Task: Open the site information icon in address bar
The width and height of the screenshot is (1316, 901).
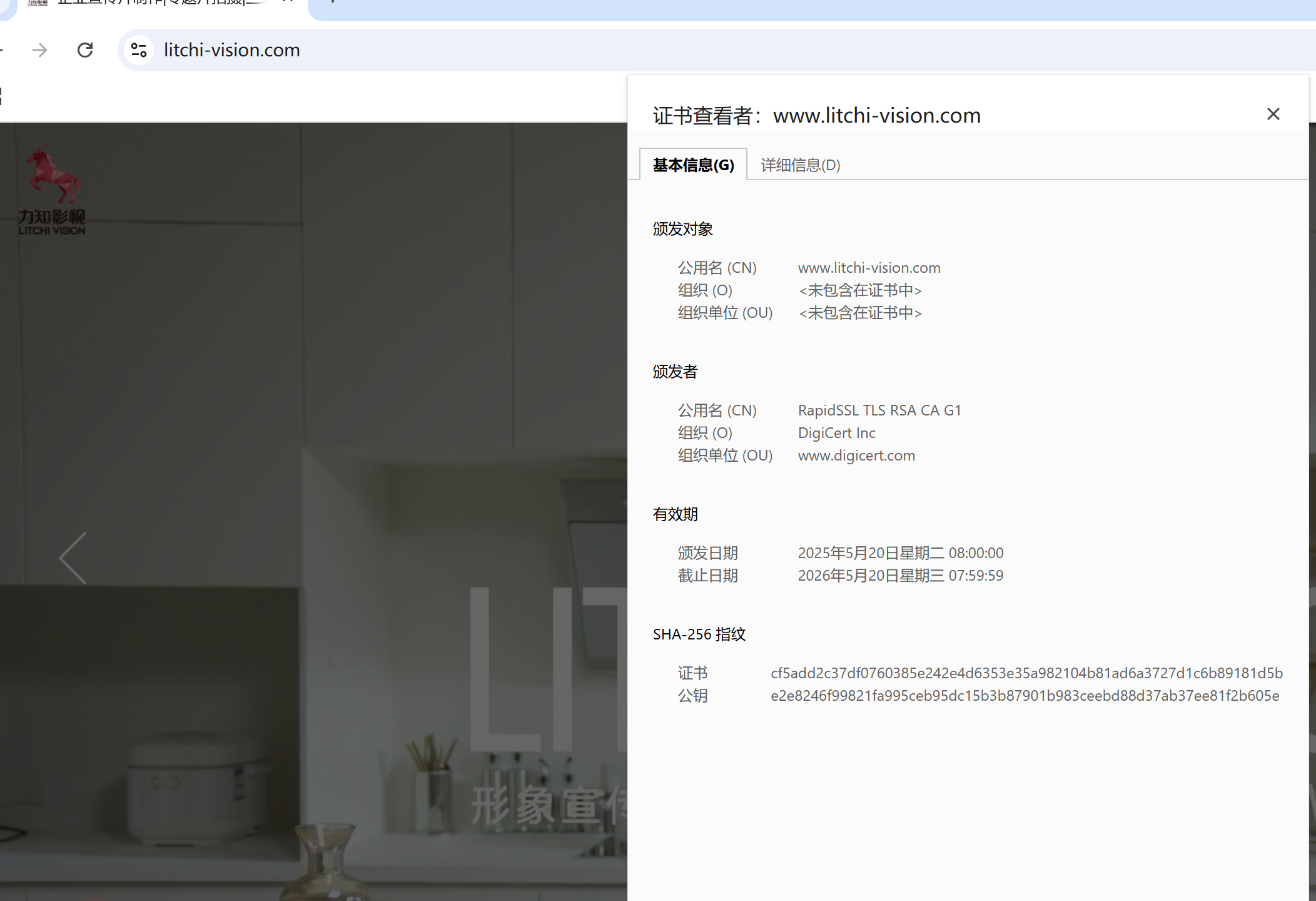Action: [x=138, y=50]
